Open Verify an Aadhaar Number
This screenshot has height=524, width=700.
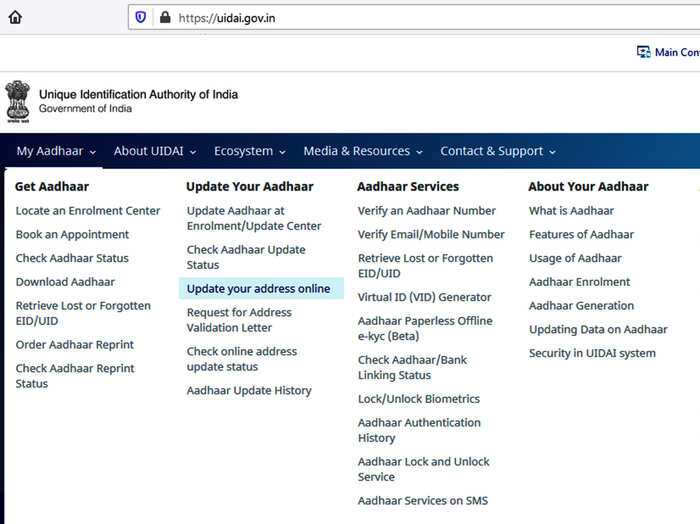coord(427,211)
